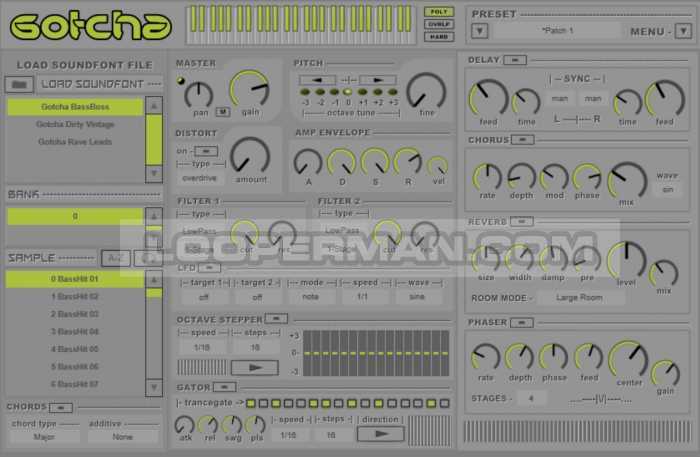Select the +3 octave tune LED

tap(392, 92)
